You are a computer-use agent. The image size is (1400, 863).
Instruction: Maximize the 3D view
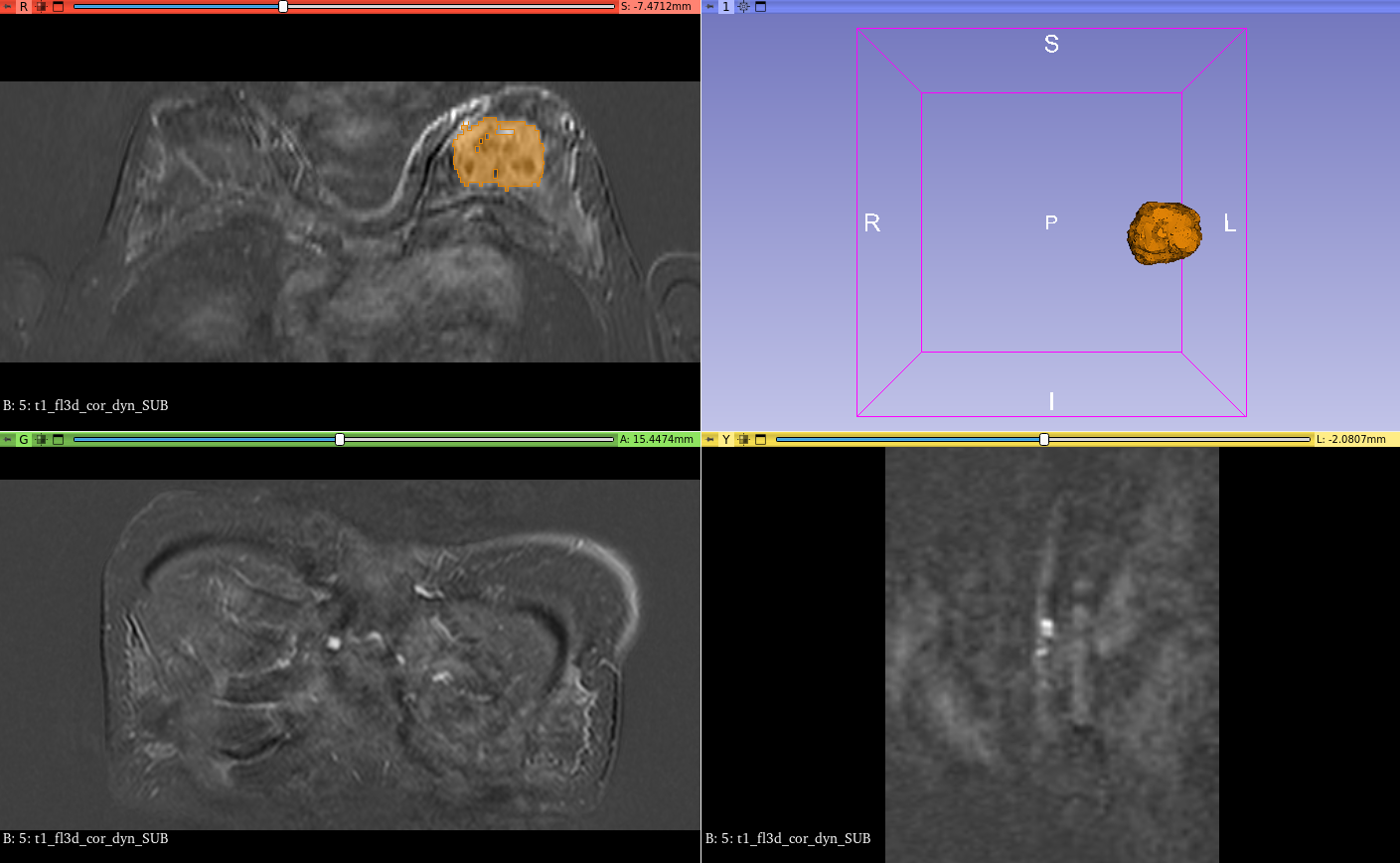(x=761, y=6)
